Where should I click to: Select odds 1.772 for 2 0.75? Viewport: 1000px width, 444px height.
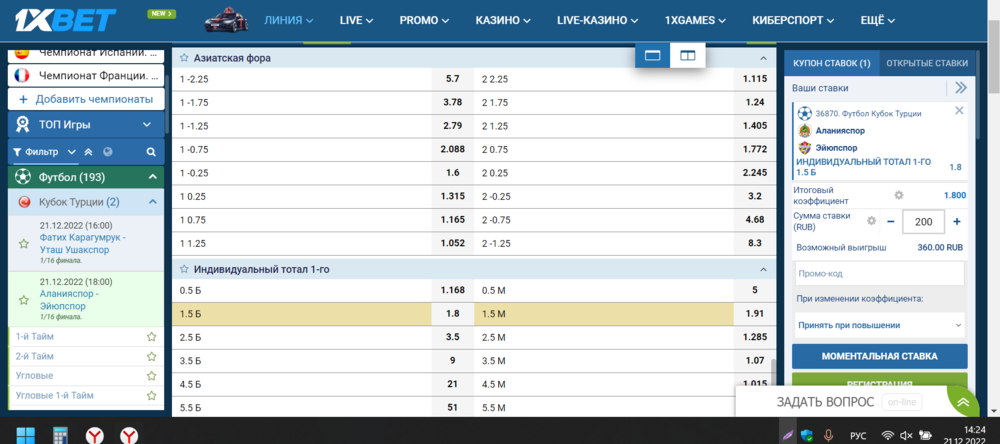click(x=755, y=149)
